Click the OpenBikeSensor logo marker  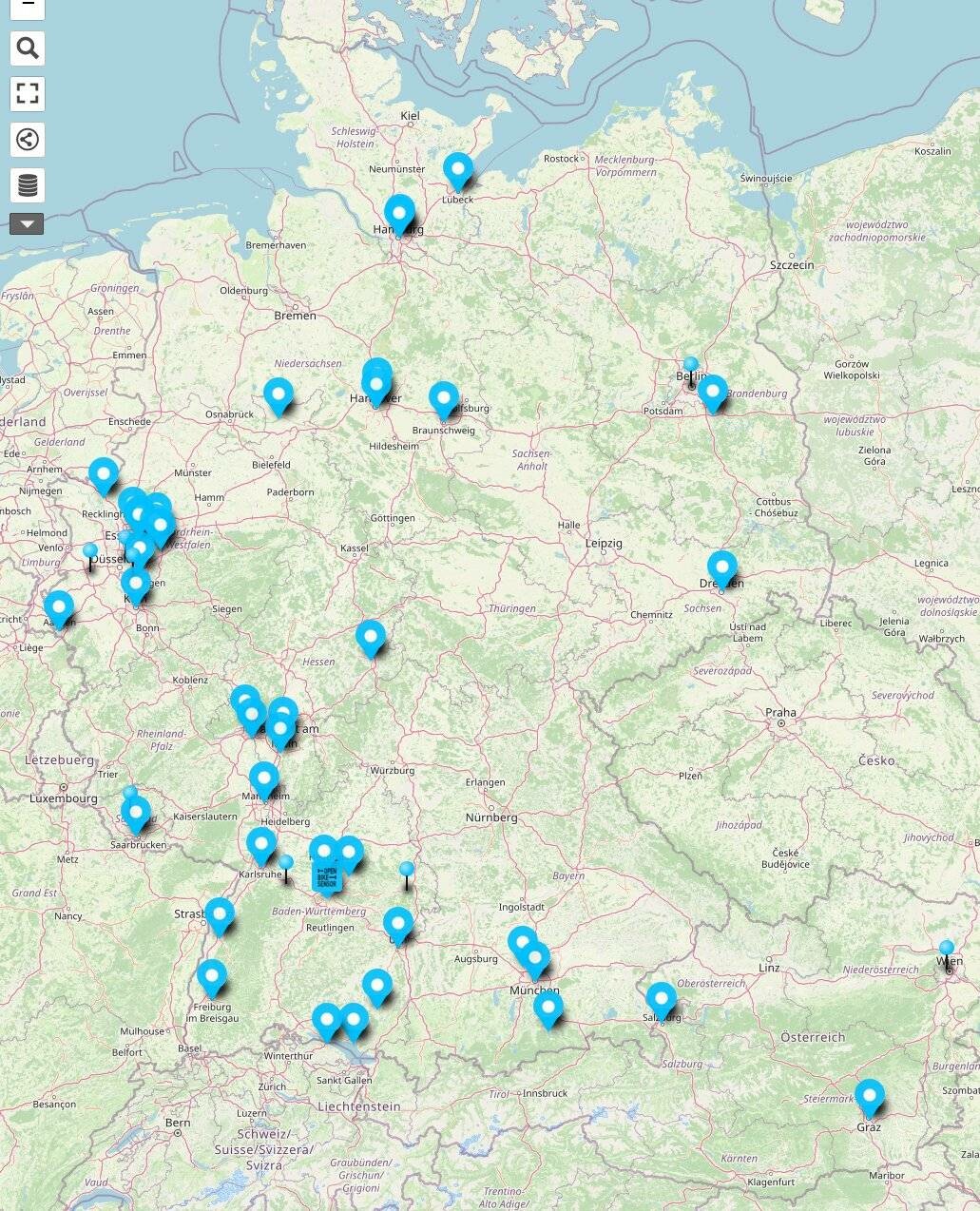326,876
